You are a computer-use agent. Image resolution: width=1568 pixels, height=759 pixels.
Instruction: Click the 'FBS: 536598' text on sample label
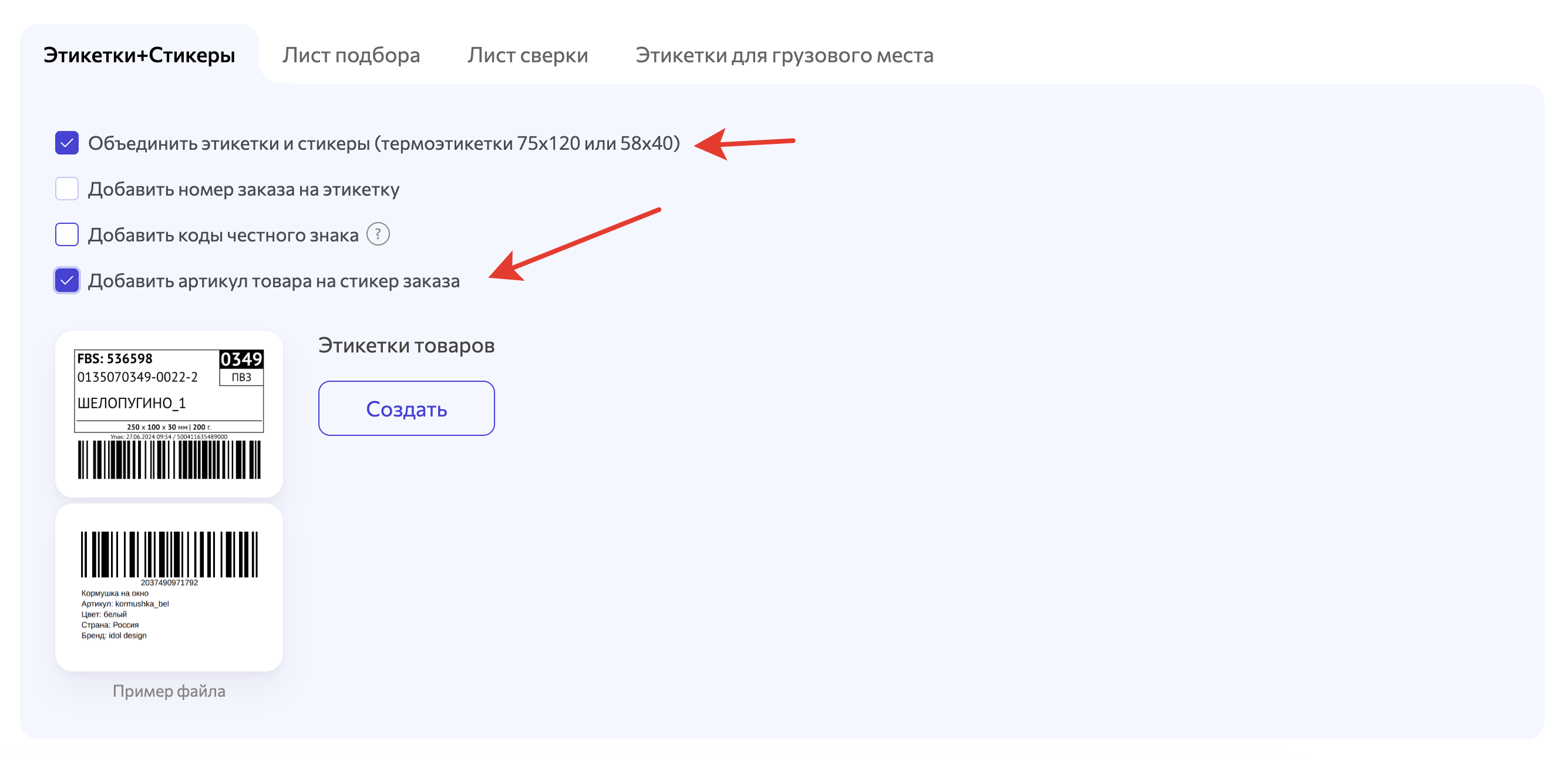[116, 360]
